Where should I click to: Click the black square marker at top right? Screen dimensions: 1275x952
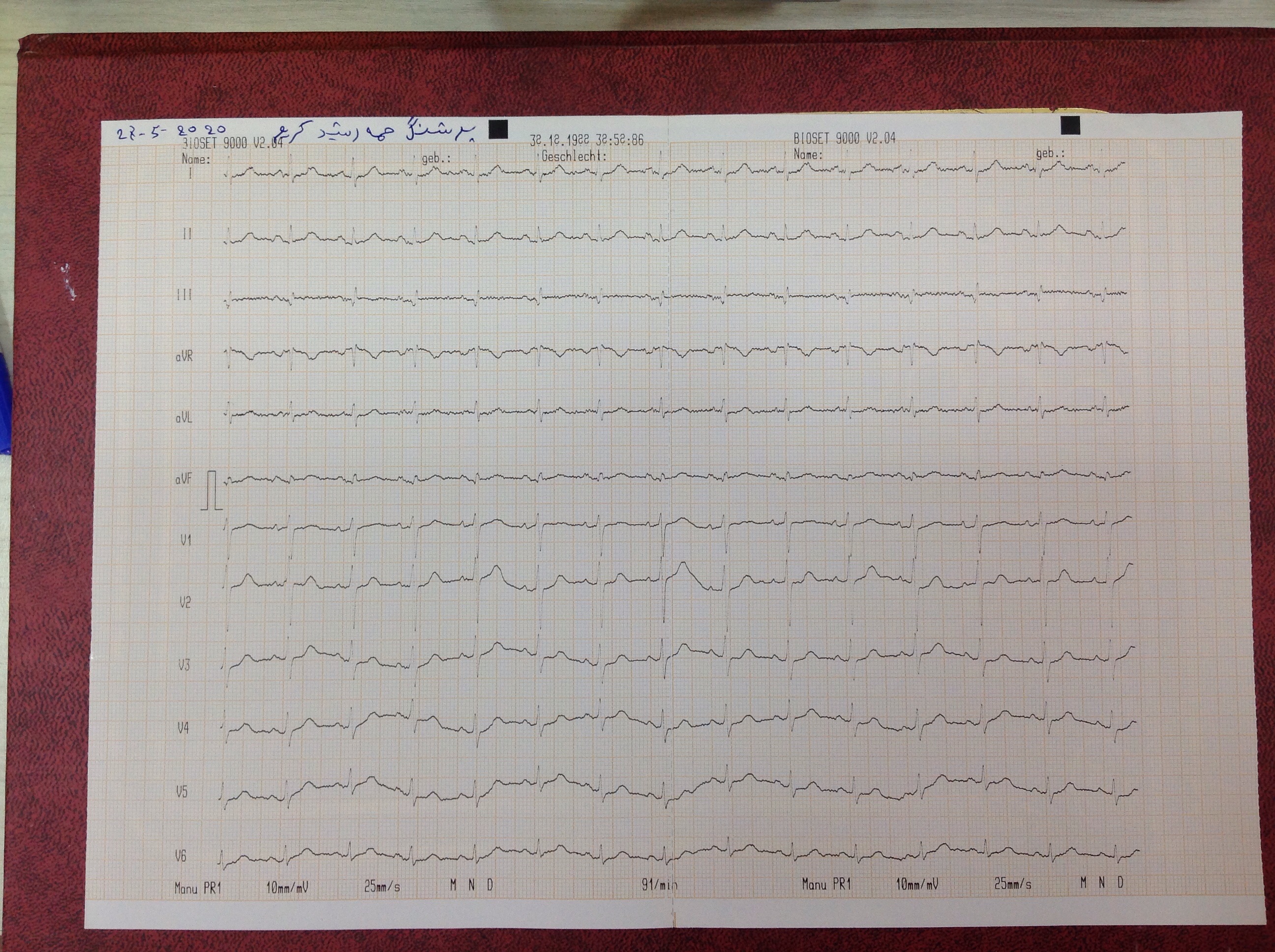(1070, 125)
